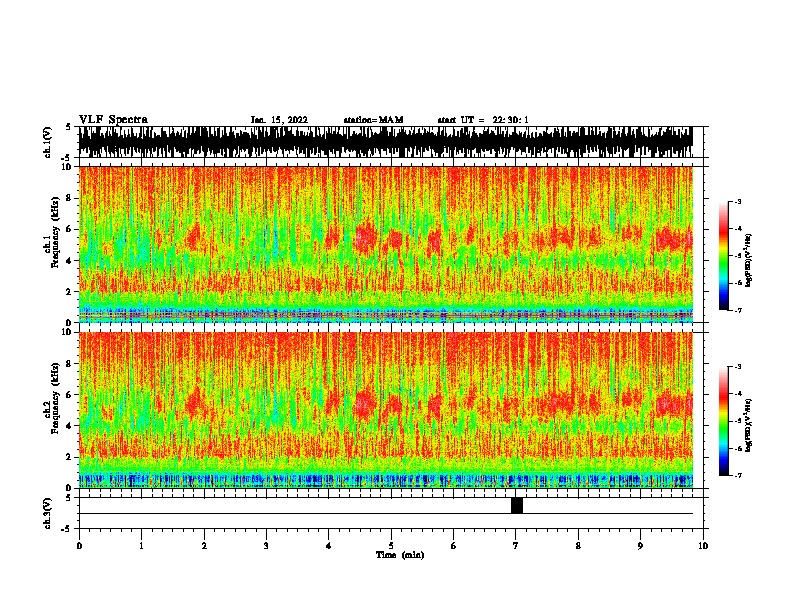Click the '-7' label on ch.1 color bar

coord(737,310)
